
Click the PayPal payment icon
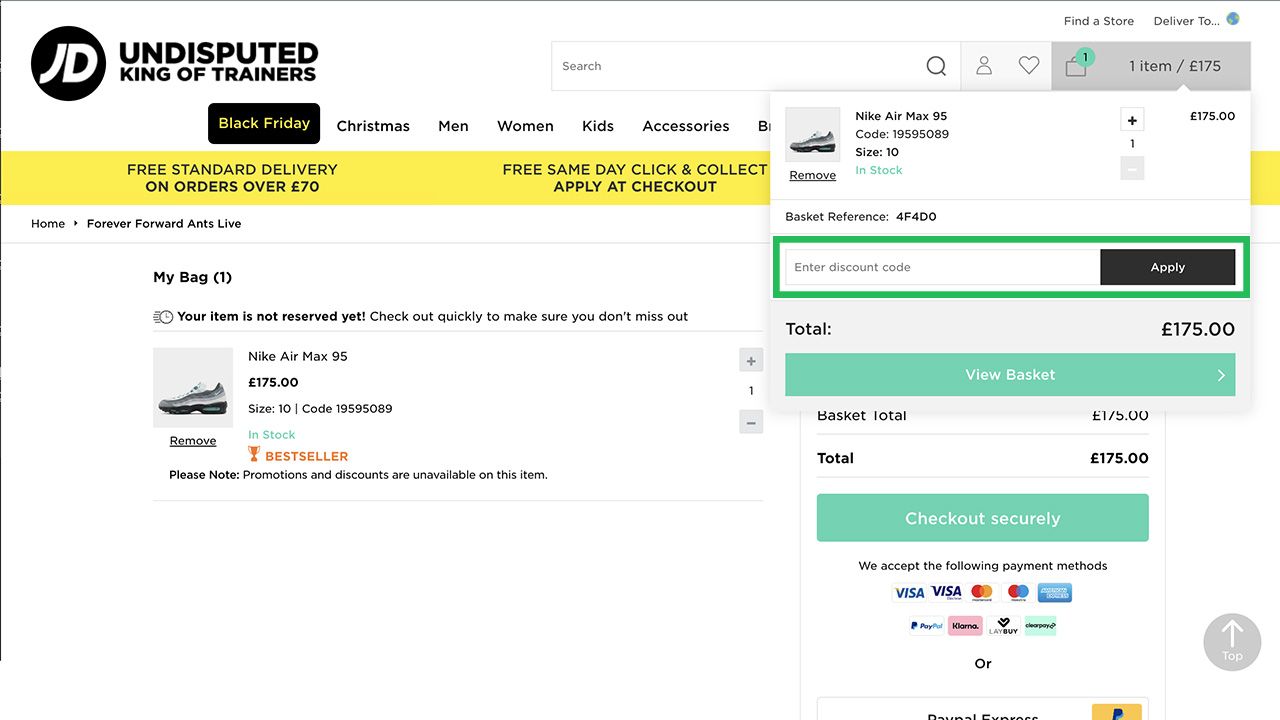pos(927,626)
